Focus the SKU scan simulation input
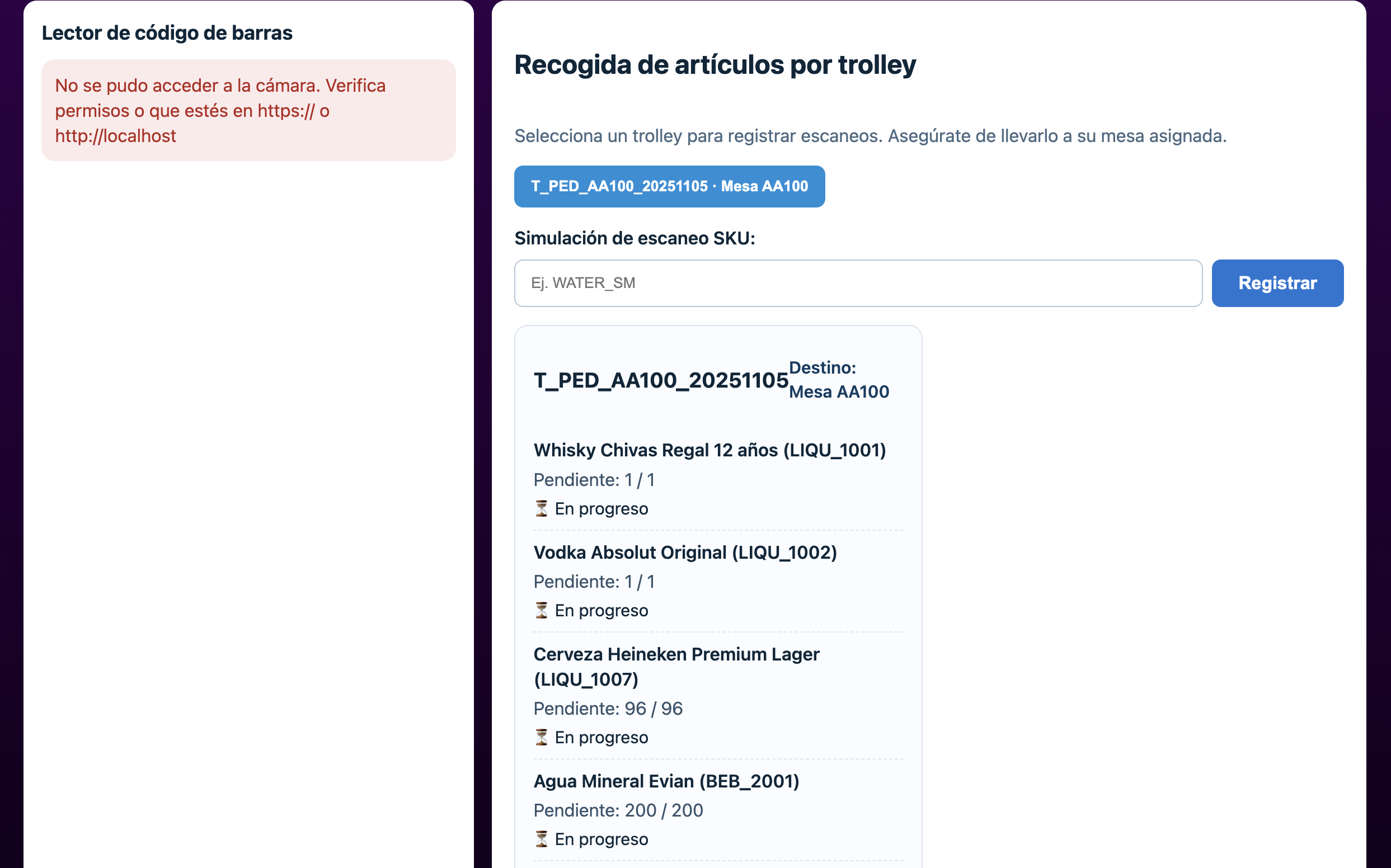1391x868 pixels. 857,283
